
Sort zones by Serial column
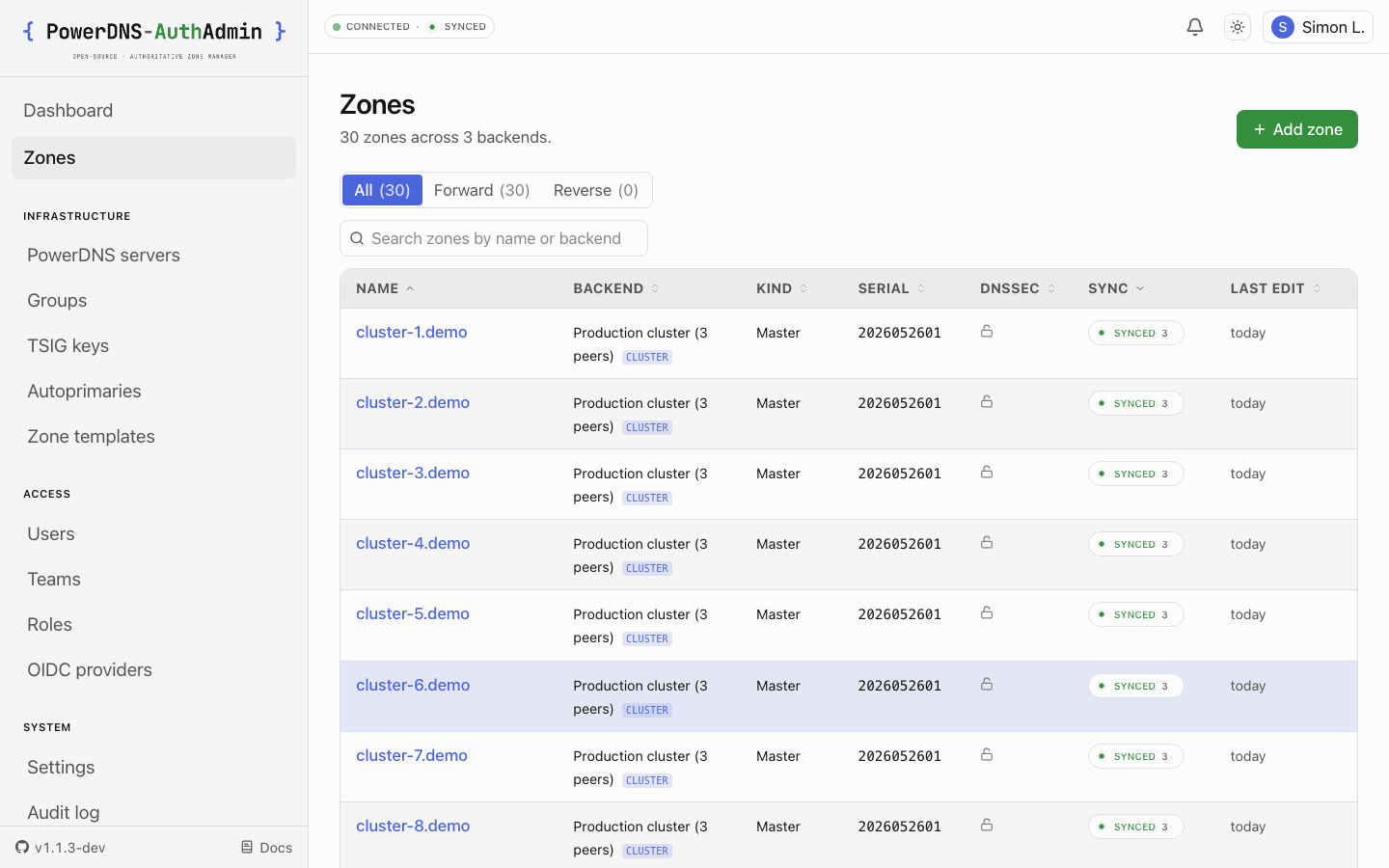point(891,288)
